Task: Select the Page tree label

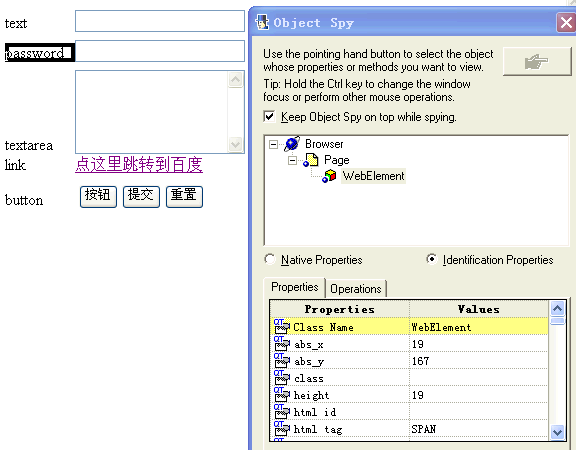Action: [336, 160]
